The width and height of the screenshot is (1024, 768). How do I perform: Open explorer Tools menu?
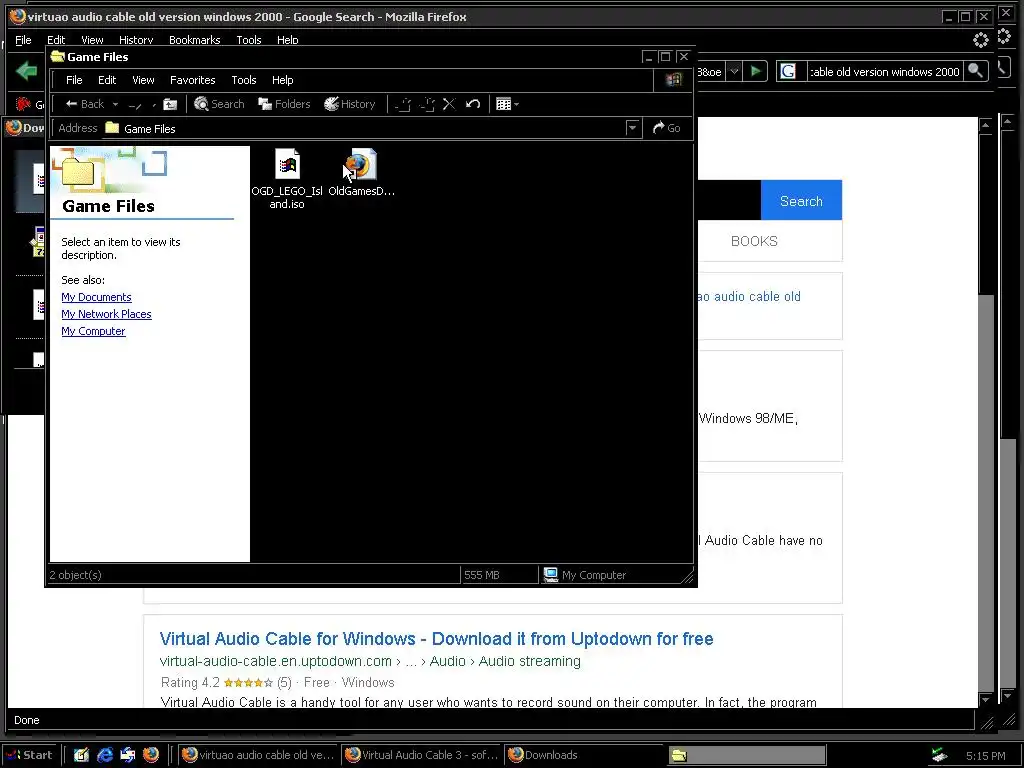(244, 80)
